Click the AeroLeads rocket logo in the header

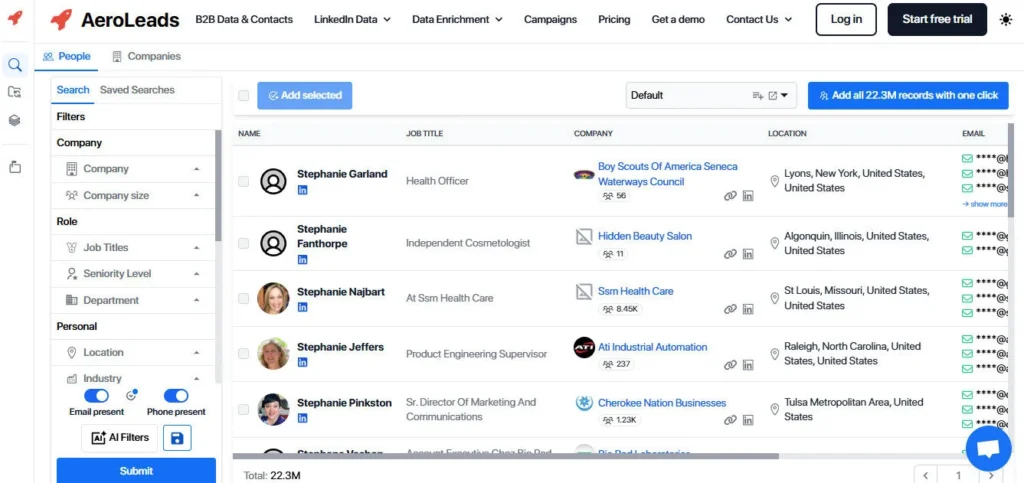point(61,20)
